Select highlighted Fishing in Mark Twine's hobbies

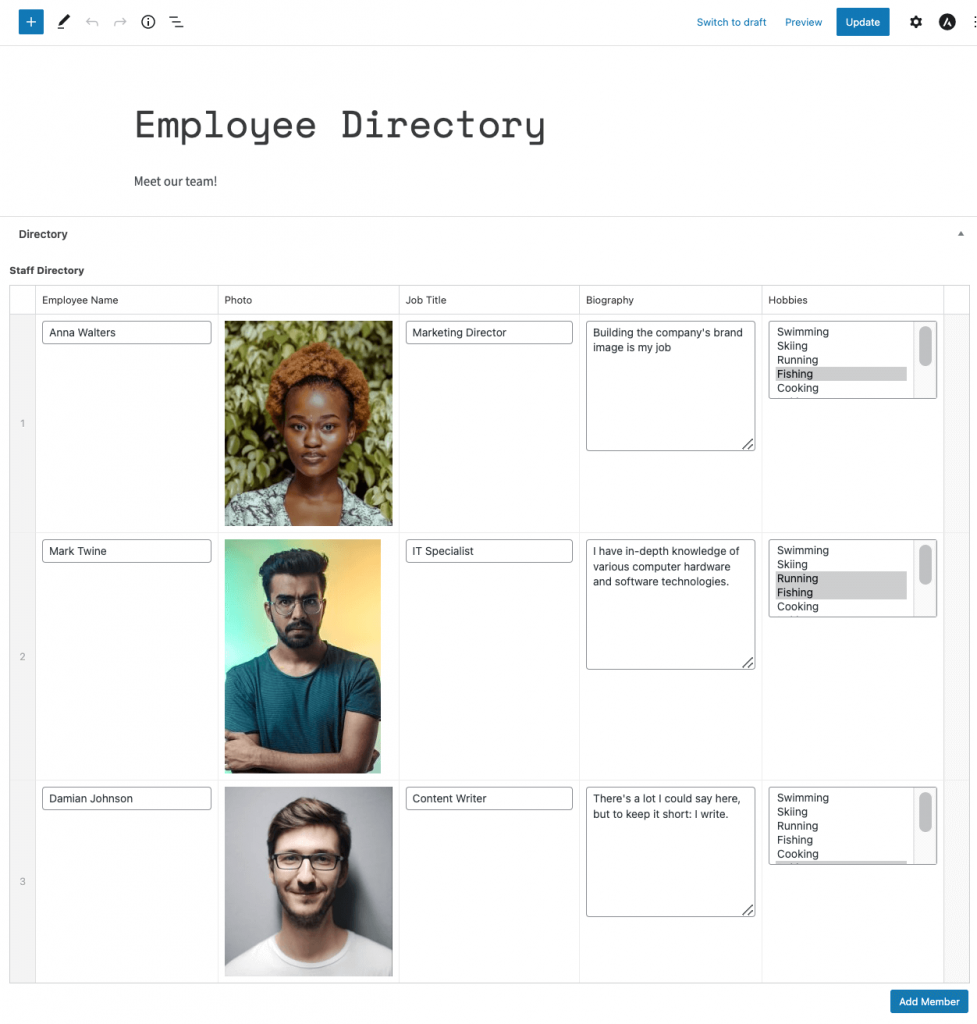[x=841, y=593]
